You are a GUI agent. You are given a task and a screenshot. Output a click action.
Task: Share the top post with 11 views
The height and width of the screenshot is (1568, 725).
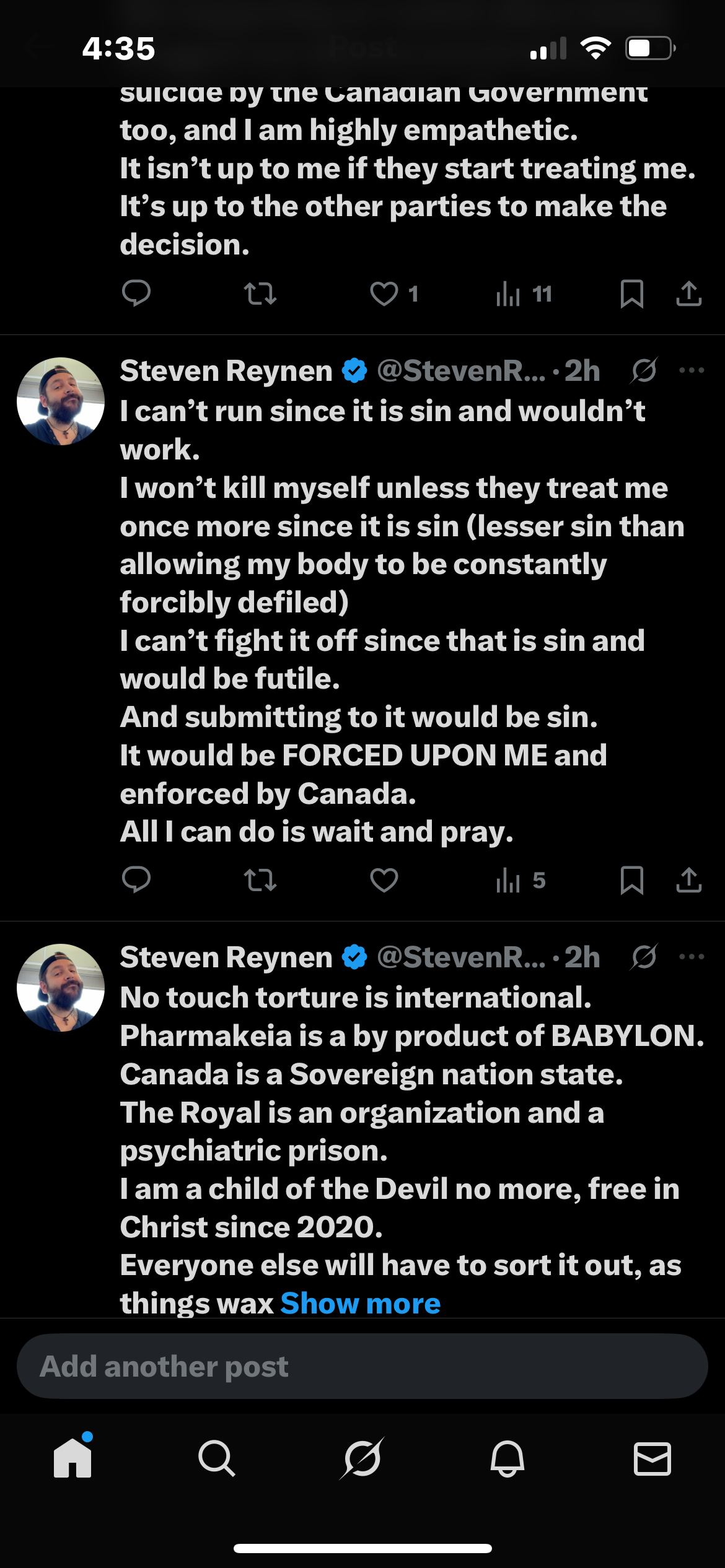point(688,294)
